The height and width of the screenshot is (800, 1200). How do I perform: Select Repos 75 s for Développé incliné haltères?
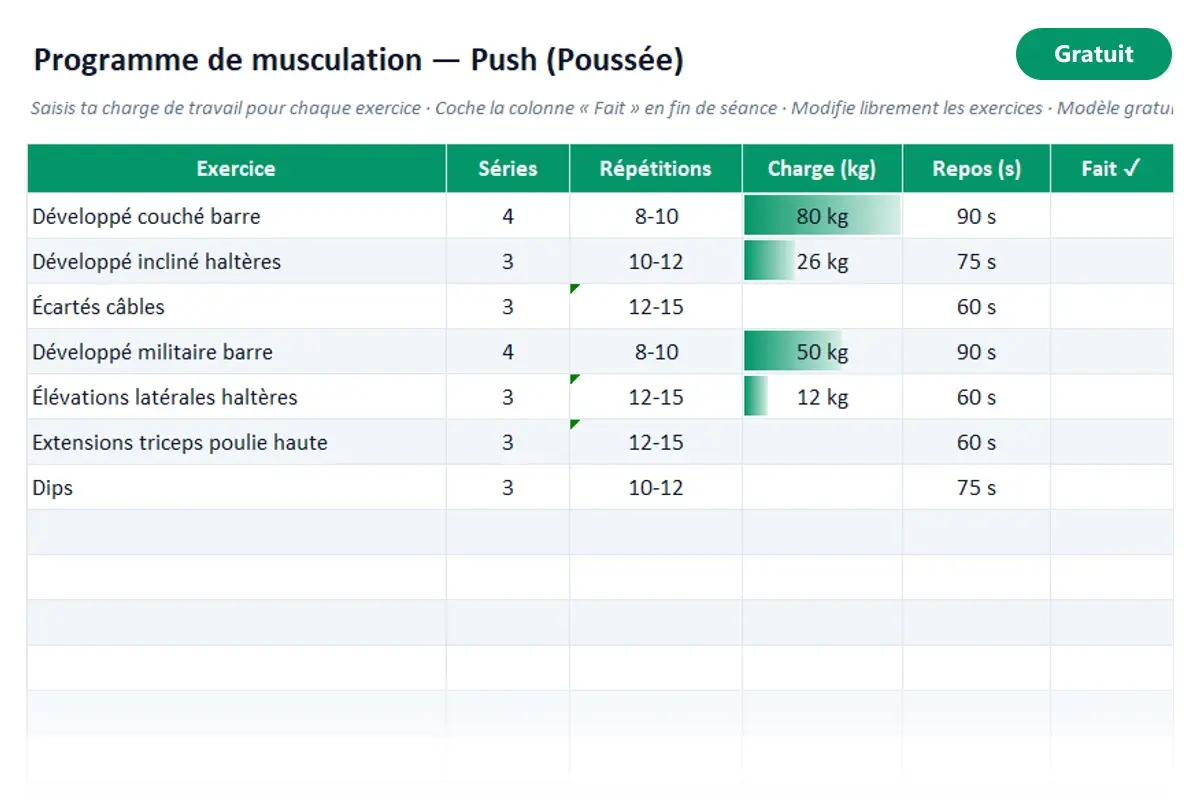point(976,261)
